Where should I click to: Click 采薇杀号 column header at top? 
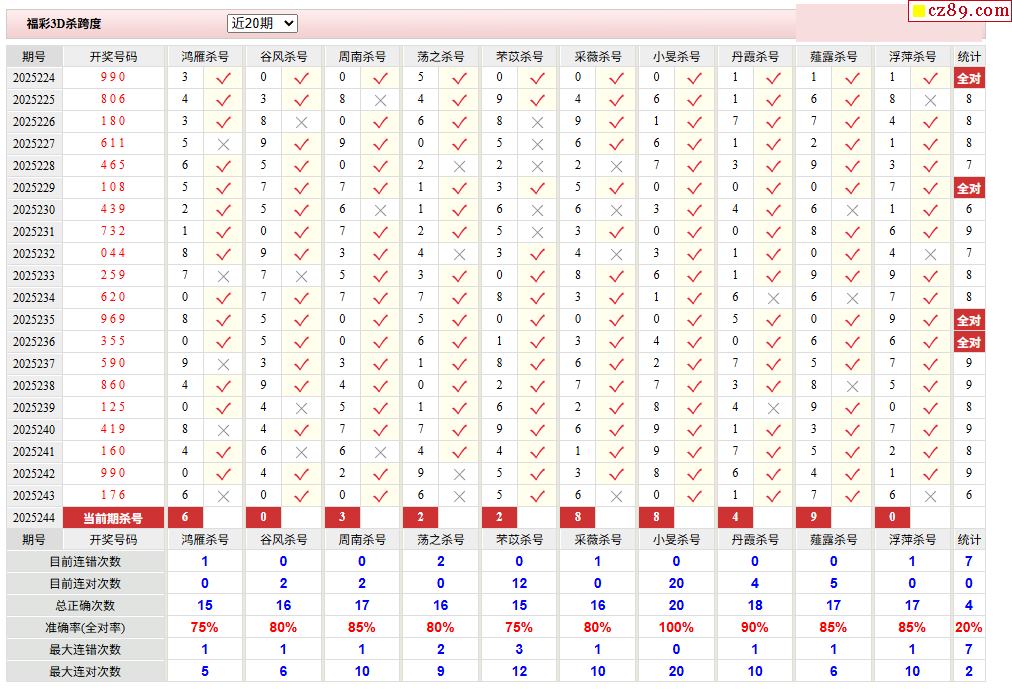(x=598, y=57)
